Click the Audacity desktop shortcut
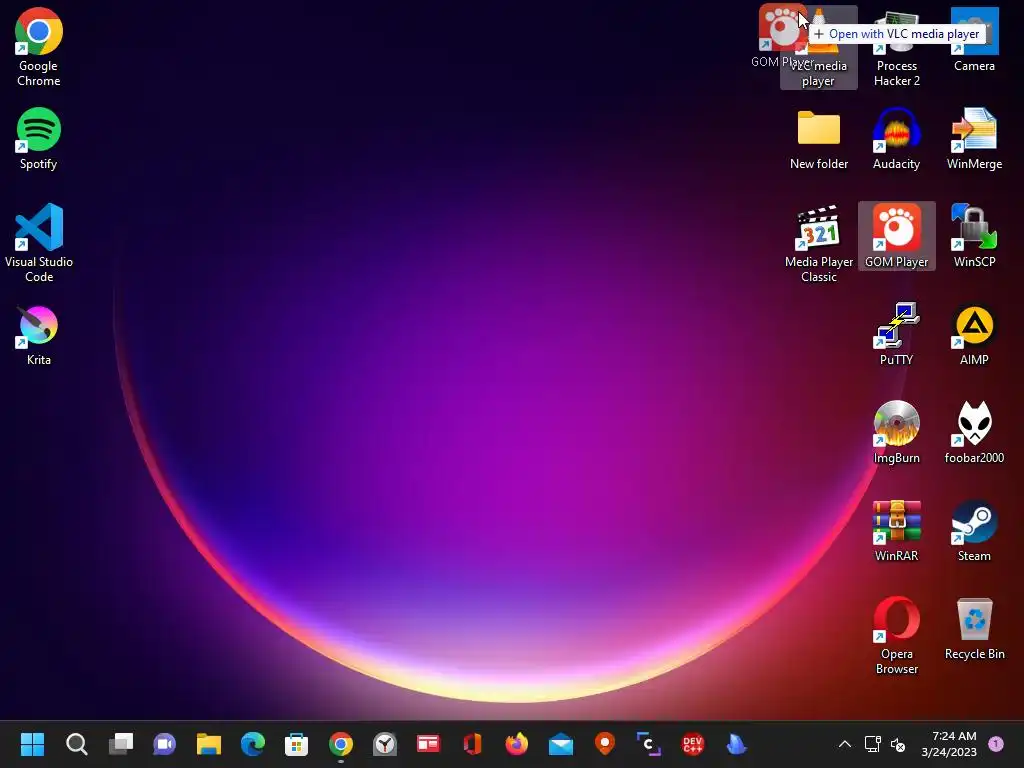The height and width of the screenshot is (768, 1024). click(x=897, y=138)
